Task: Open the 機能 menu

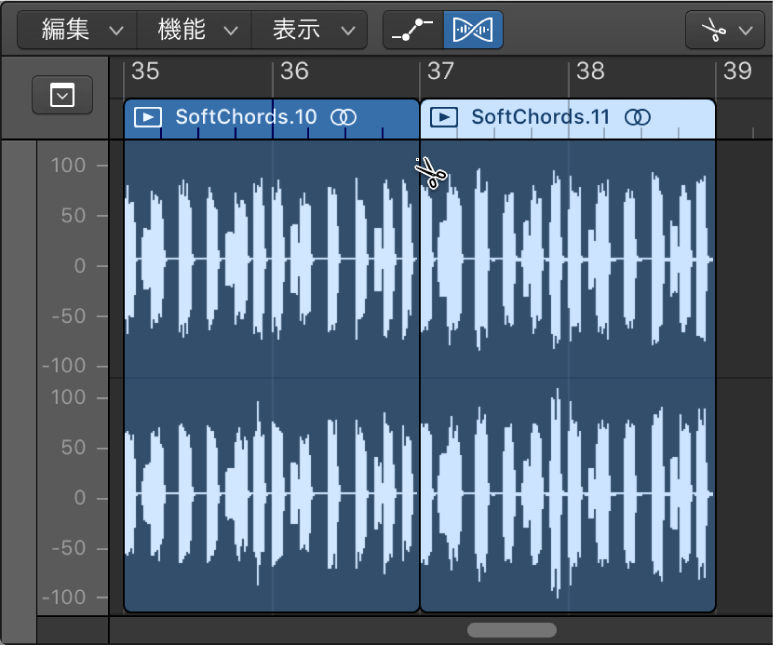Action: point(194,30)
